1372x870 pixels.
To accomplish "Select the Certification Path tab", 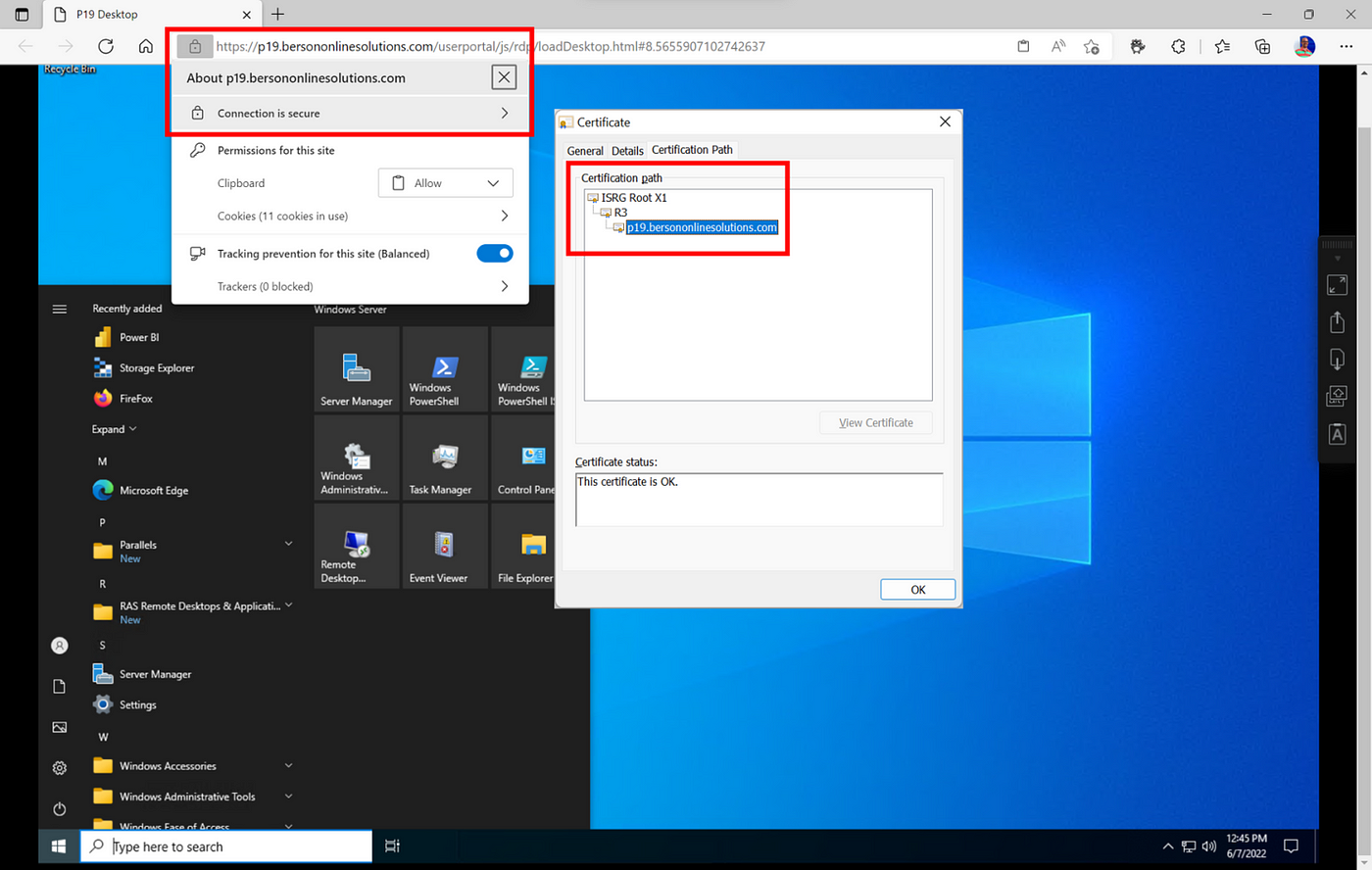I will point(692,150).
